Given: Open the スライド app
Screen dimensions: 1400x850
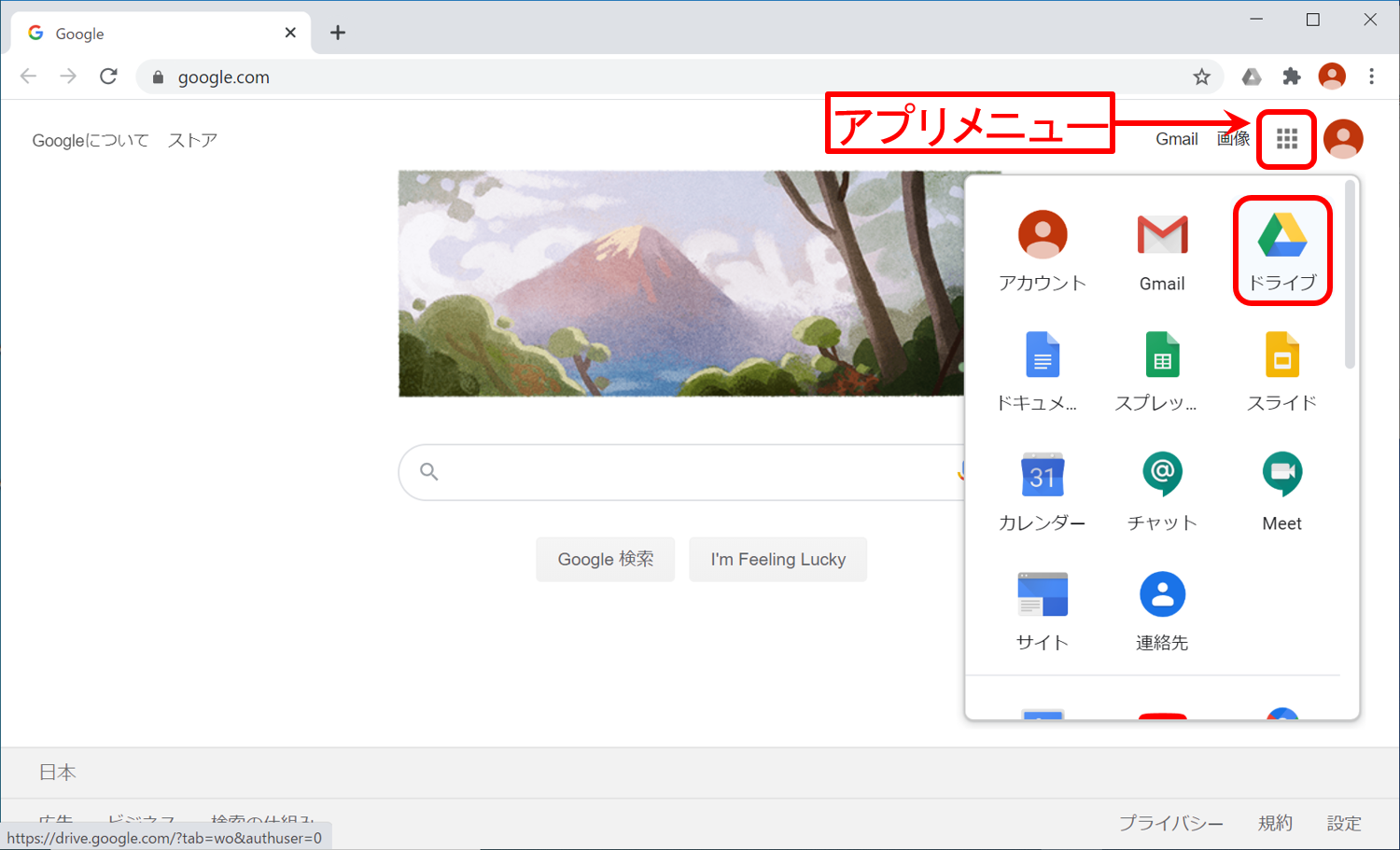Looking at the screenshot, I should tap(1282, 371).
